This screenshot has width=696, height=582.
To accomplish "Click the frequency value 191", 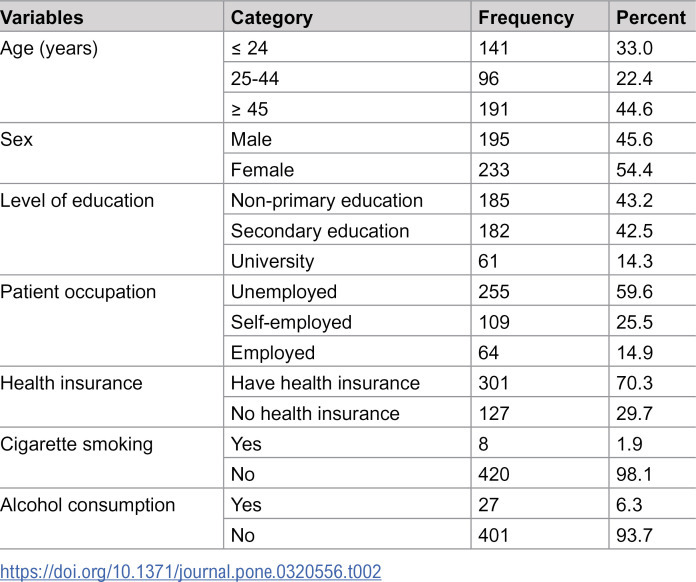I will click(x=493, y=109).
